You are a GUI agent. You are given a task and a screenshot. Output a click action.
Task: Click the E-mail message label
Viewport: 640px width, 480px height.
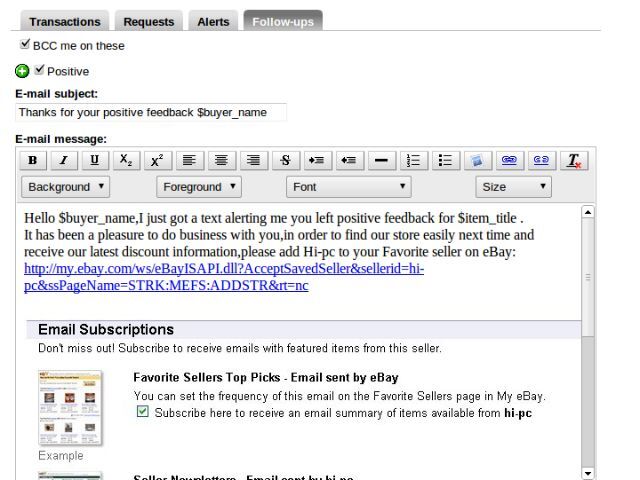click(x=61, y=139)
